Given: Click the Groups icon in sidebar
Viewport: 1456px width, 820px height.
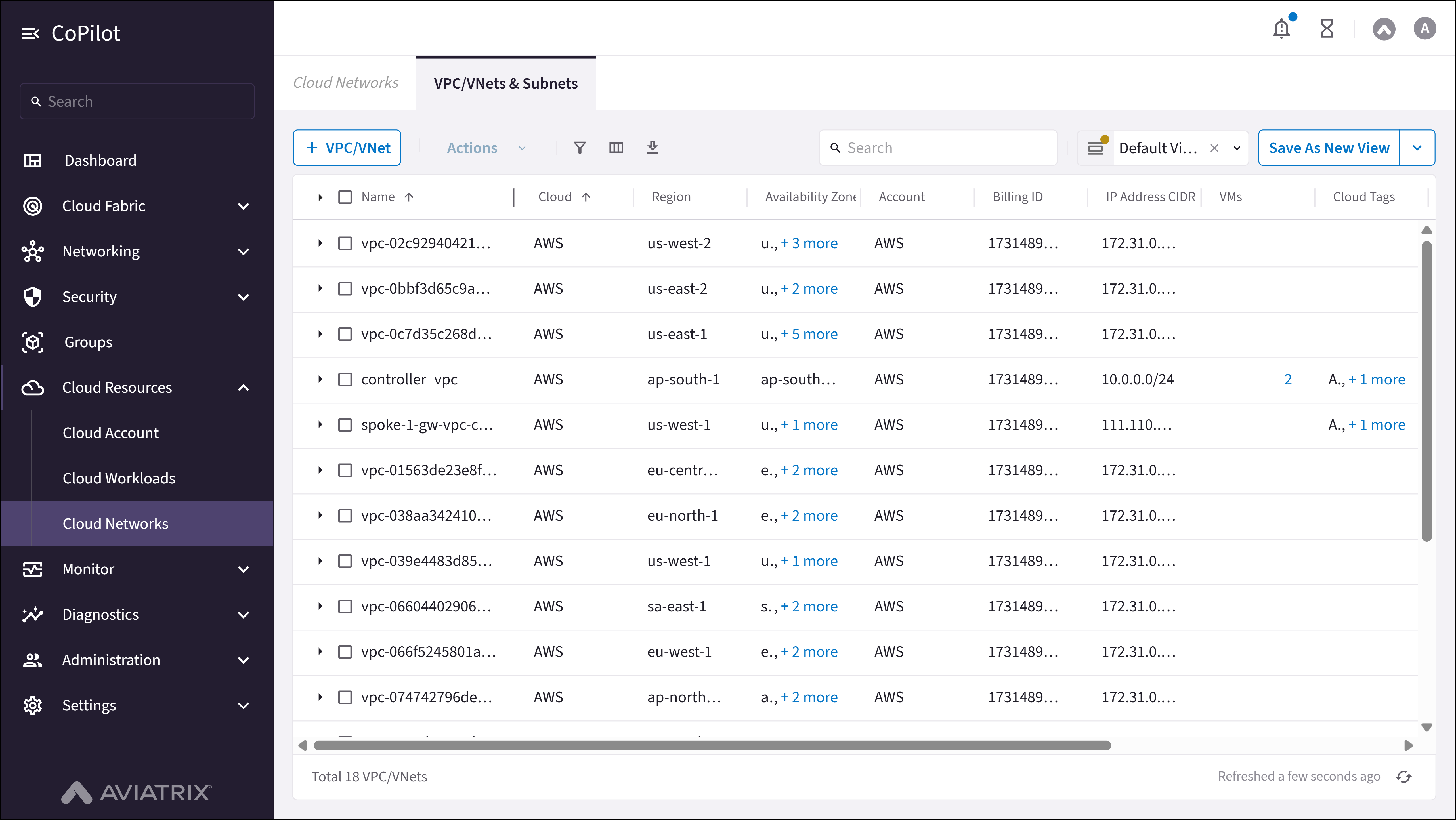Looking at the screenshot, I should 33,342.
